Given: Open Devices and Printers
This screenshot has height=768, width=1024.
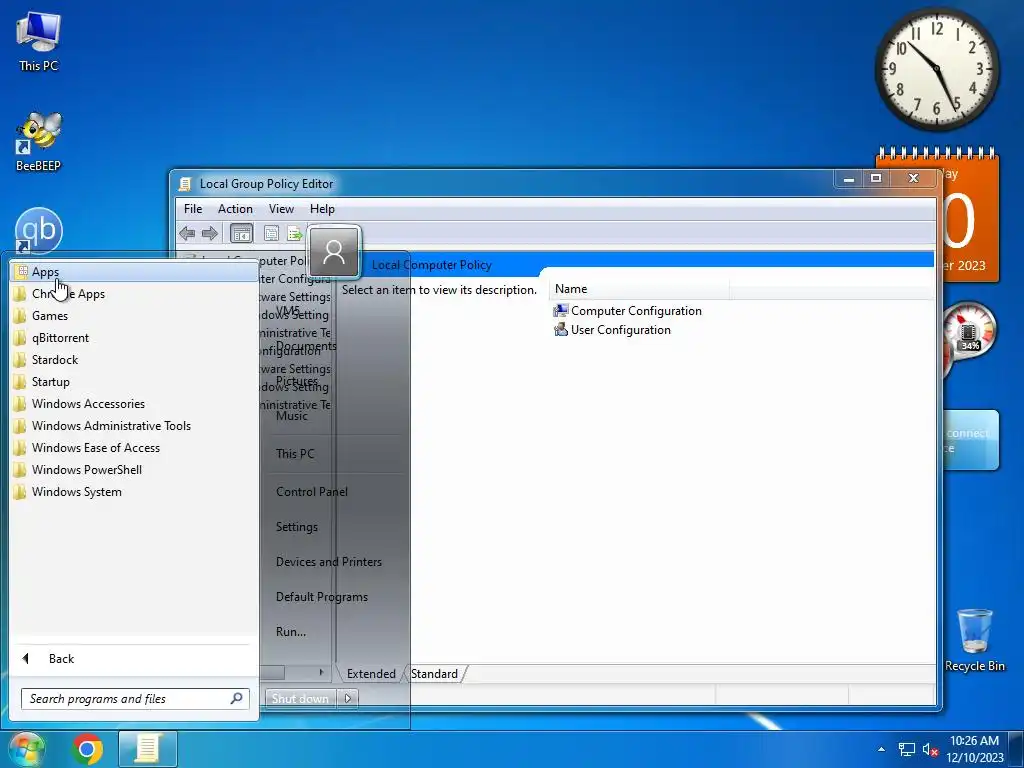Looking at the screenshot, I should [x=328, y=562].
